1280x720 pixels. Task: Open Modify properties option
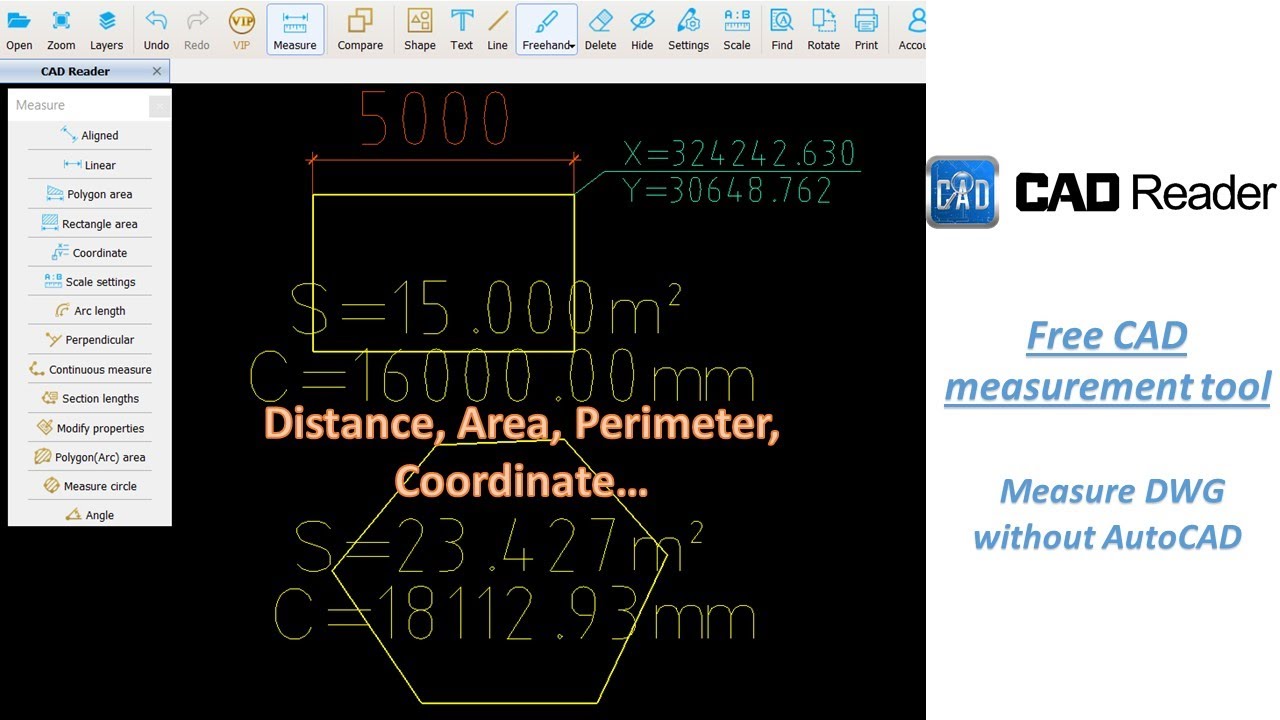tap(90, 428)
